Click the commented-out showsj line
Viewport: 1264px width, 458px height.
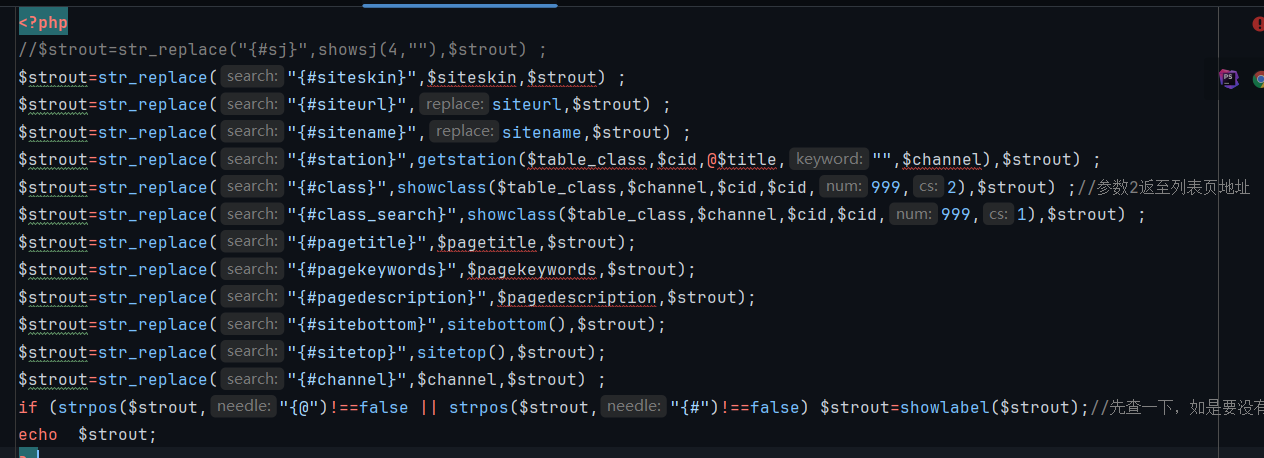tap(282, 49)
